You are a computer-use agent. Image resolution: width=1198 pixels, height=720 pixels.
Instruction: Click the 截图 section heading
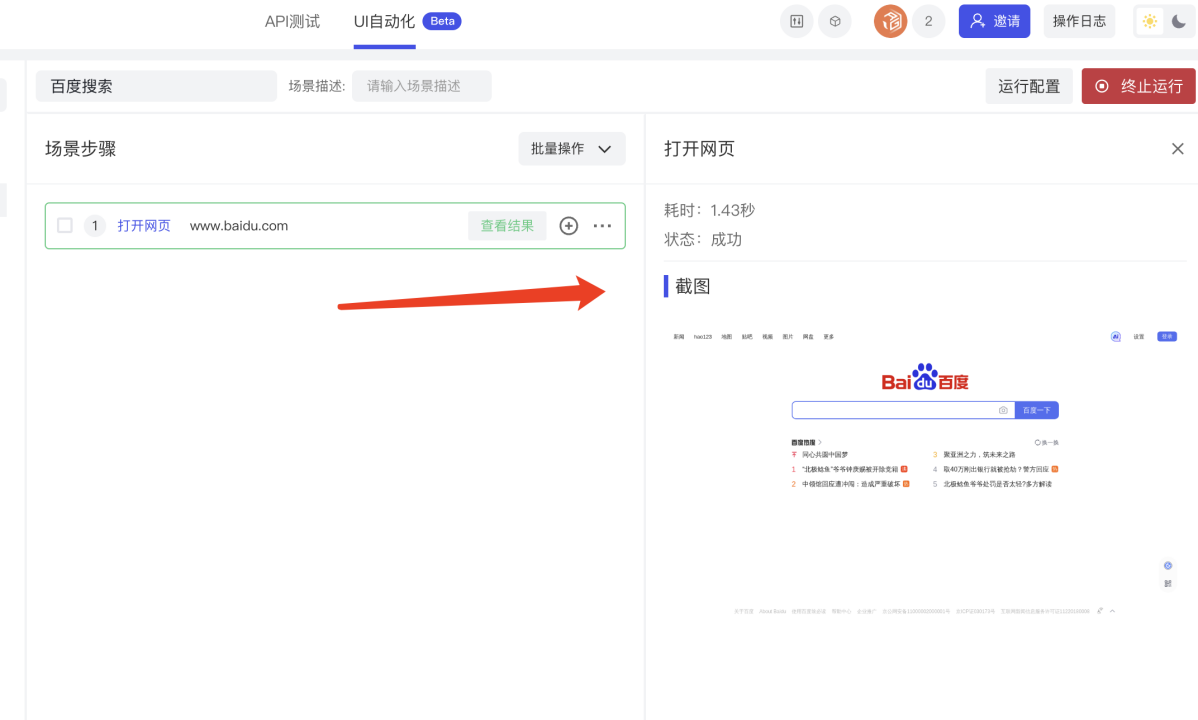pyautogui.click(x=692, y=287)
